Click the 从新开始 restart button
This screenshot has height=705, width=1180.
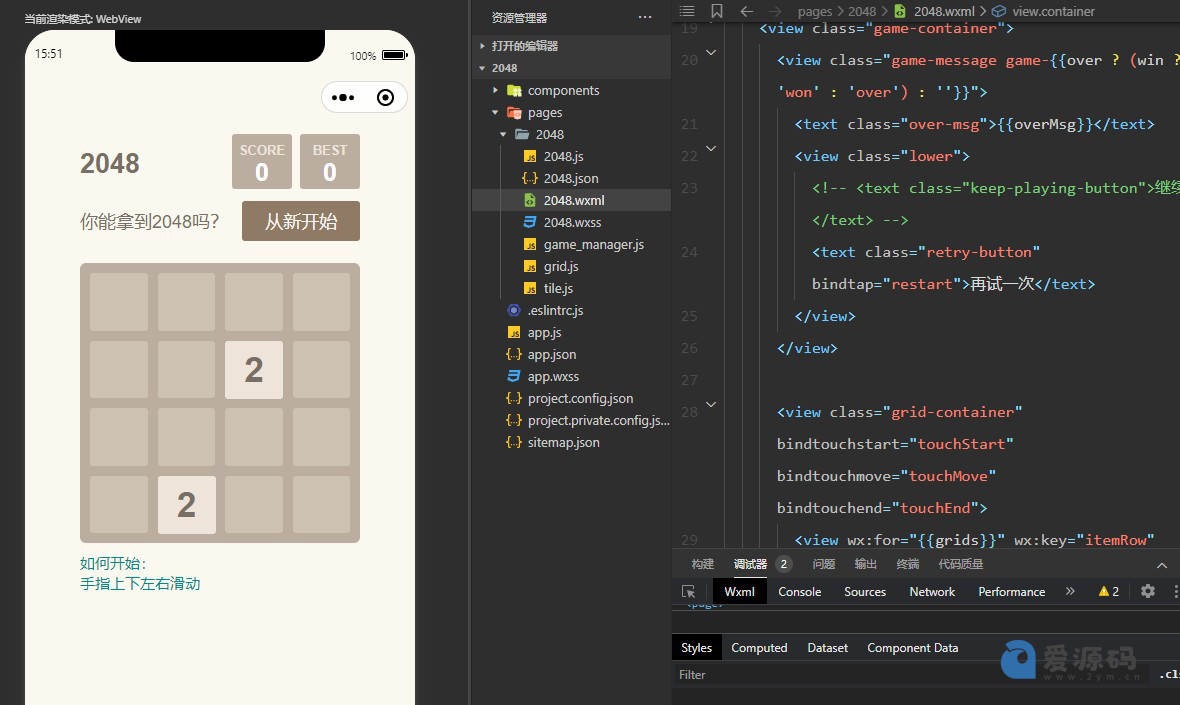[x=301, y=221]
